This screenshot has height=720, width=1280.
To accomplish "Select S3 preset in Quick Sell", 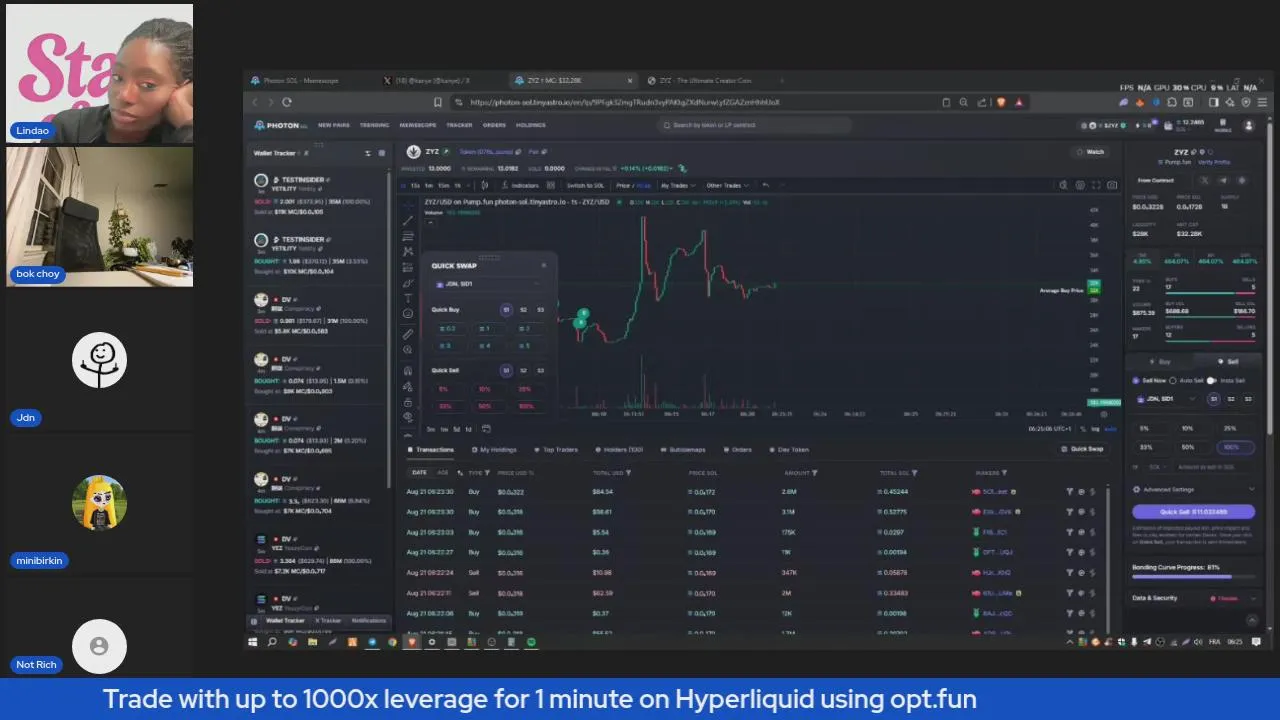I will 541,370.
